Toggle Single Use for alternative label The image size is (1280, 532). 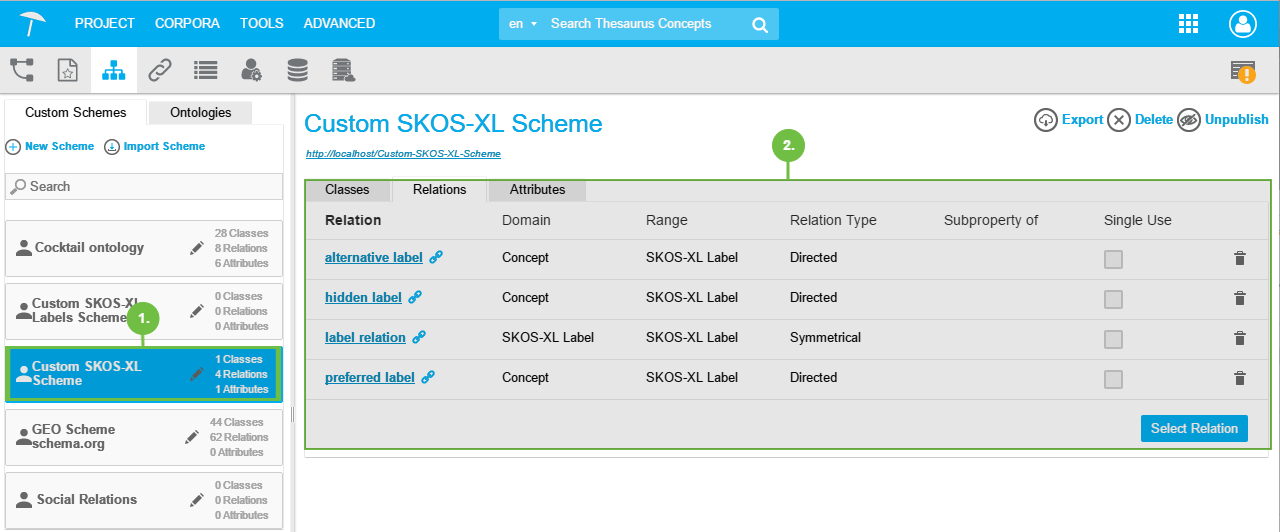(x=1113, y=259)
